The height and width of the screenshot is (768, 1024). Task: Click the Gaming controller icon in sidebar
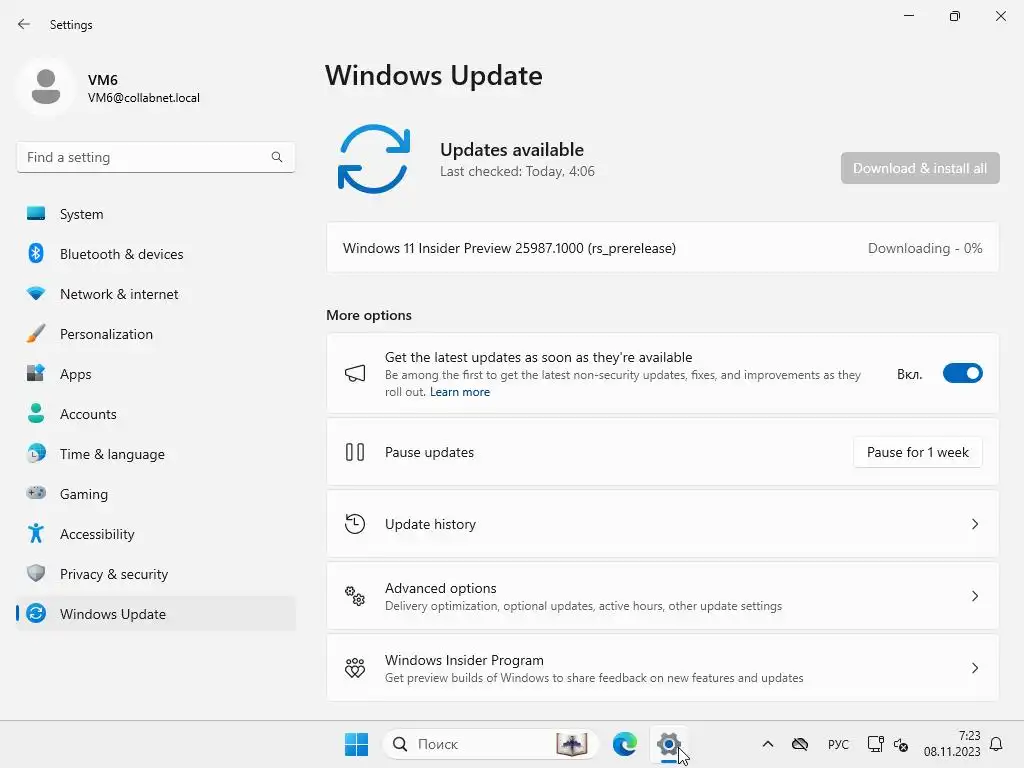tap(36, 493)
